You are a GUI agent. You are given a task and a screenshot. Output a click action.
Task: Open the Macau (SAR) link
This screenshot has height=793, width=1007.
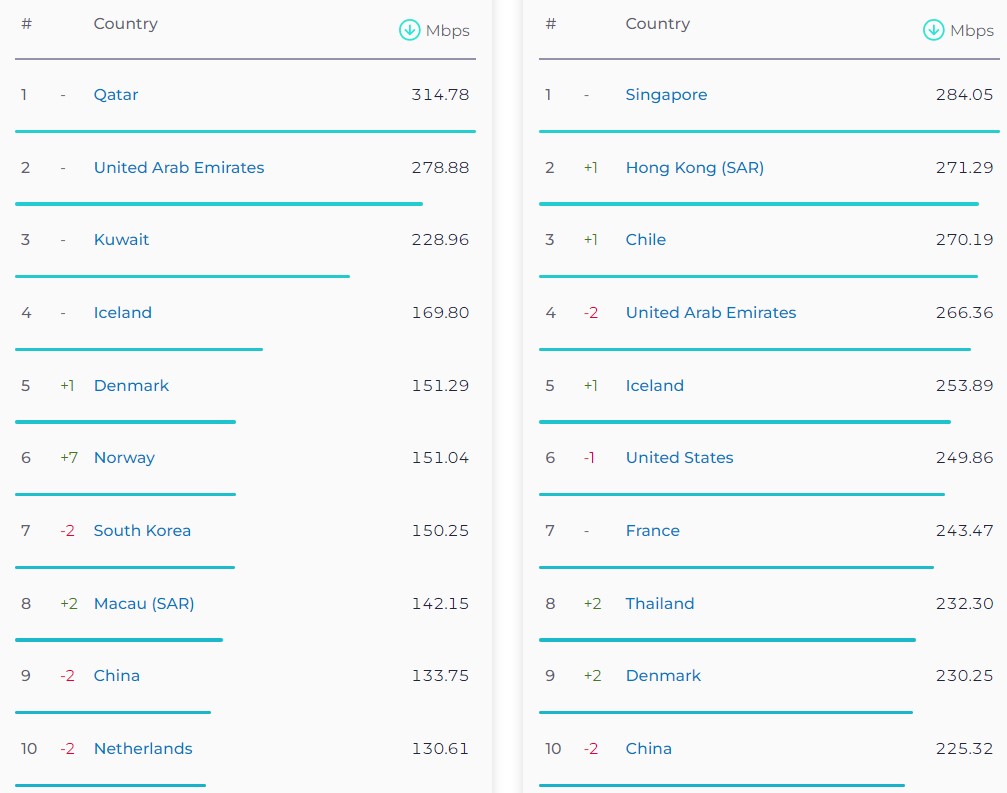point(144,604)
